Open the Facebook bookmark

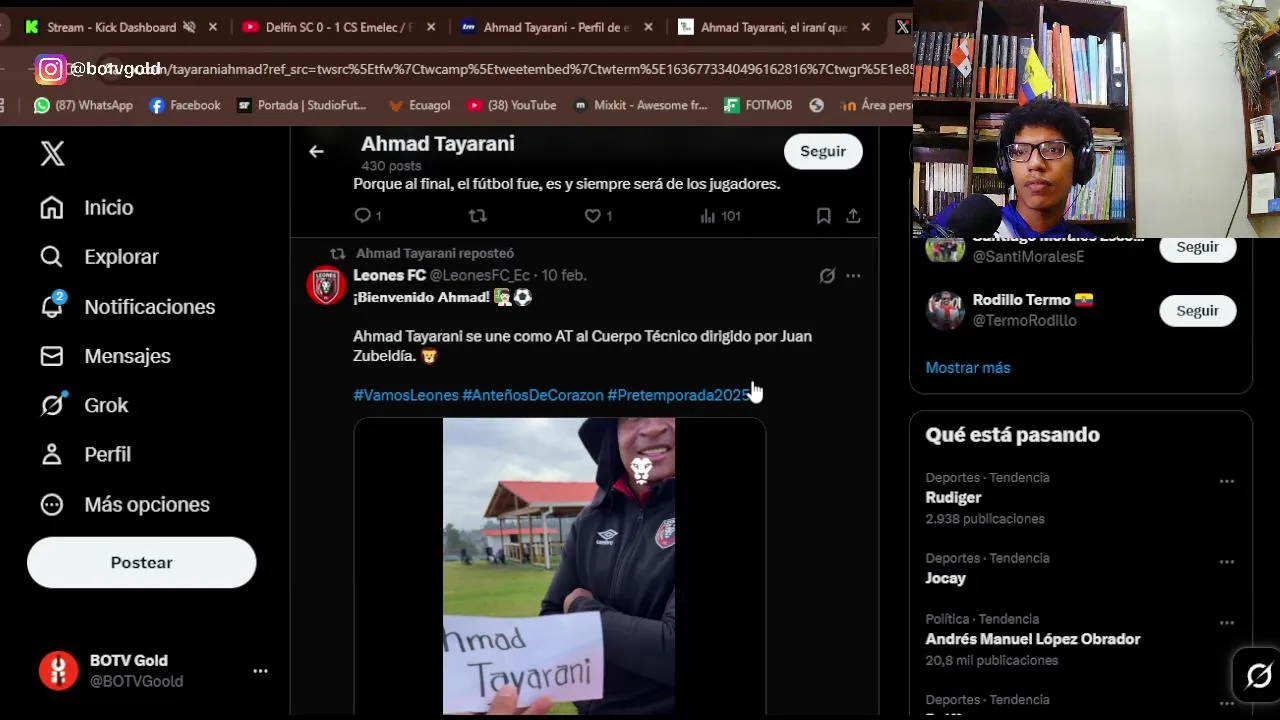[x=185, y=105]
